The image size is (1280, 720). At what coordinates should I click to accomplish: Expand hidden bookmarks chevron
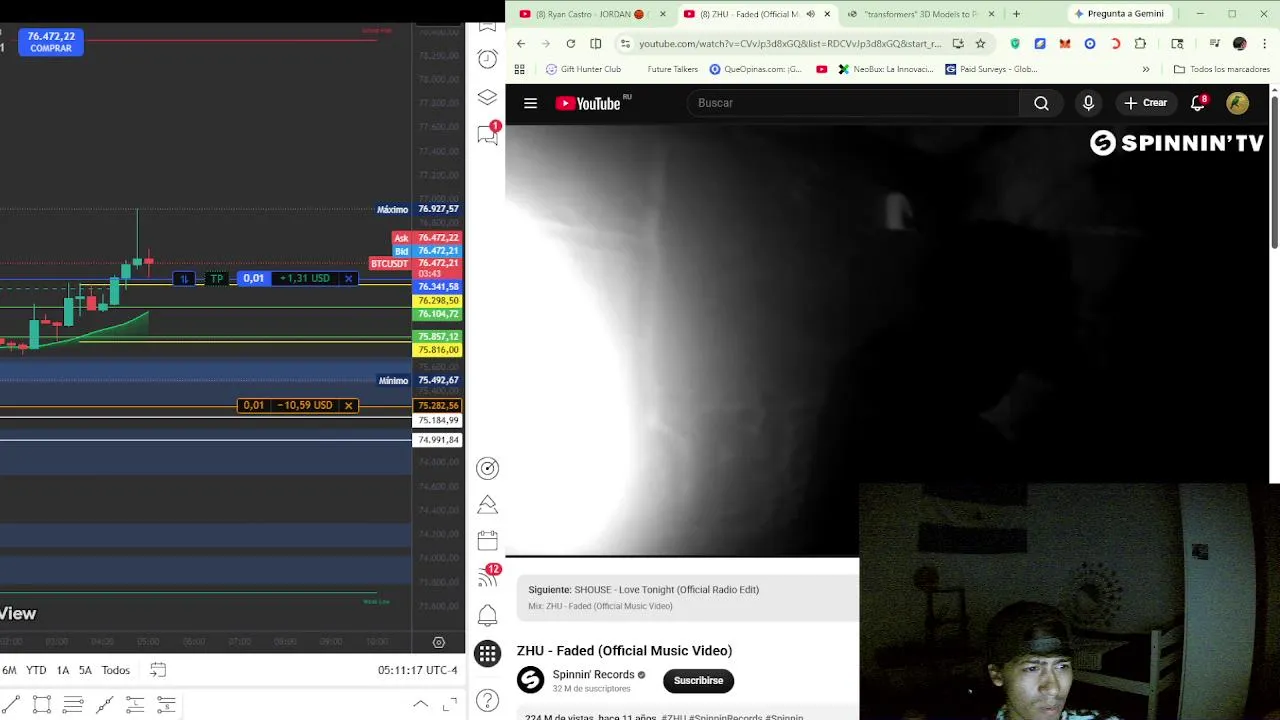(1146, 69)
